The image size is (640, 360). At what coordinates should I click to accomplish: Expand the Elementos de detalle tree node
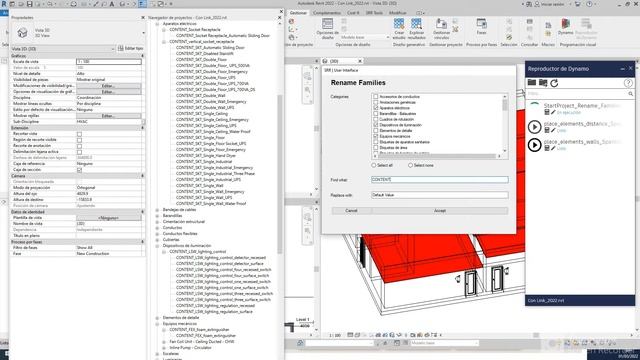point(158,318)
